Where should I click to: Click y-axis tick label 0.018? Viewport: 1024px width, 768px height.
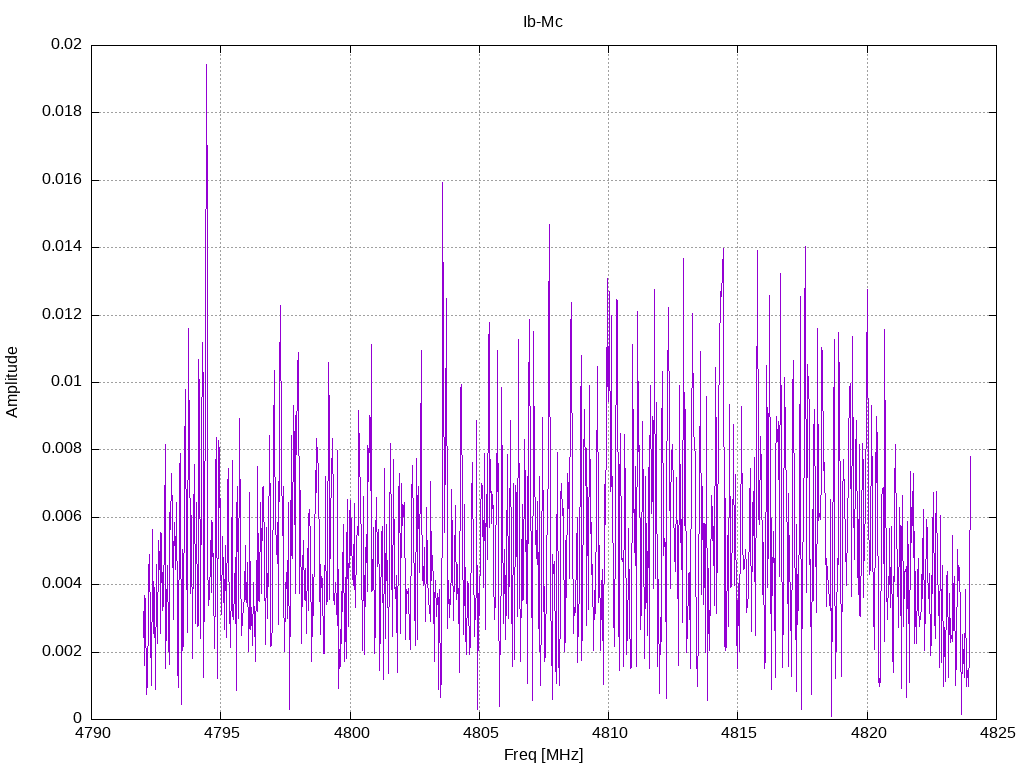63,112
